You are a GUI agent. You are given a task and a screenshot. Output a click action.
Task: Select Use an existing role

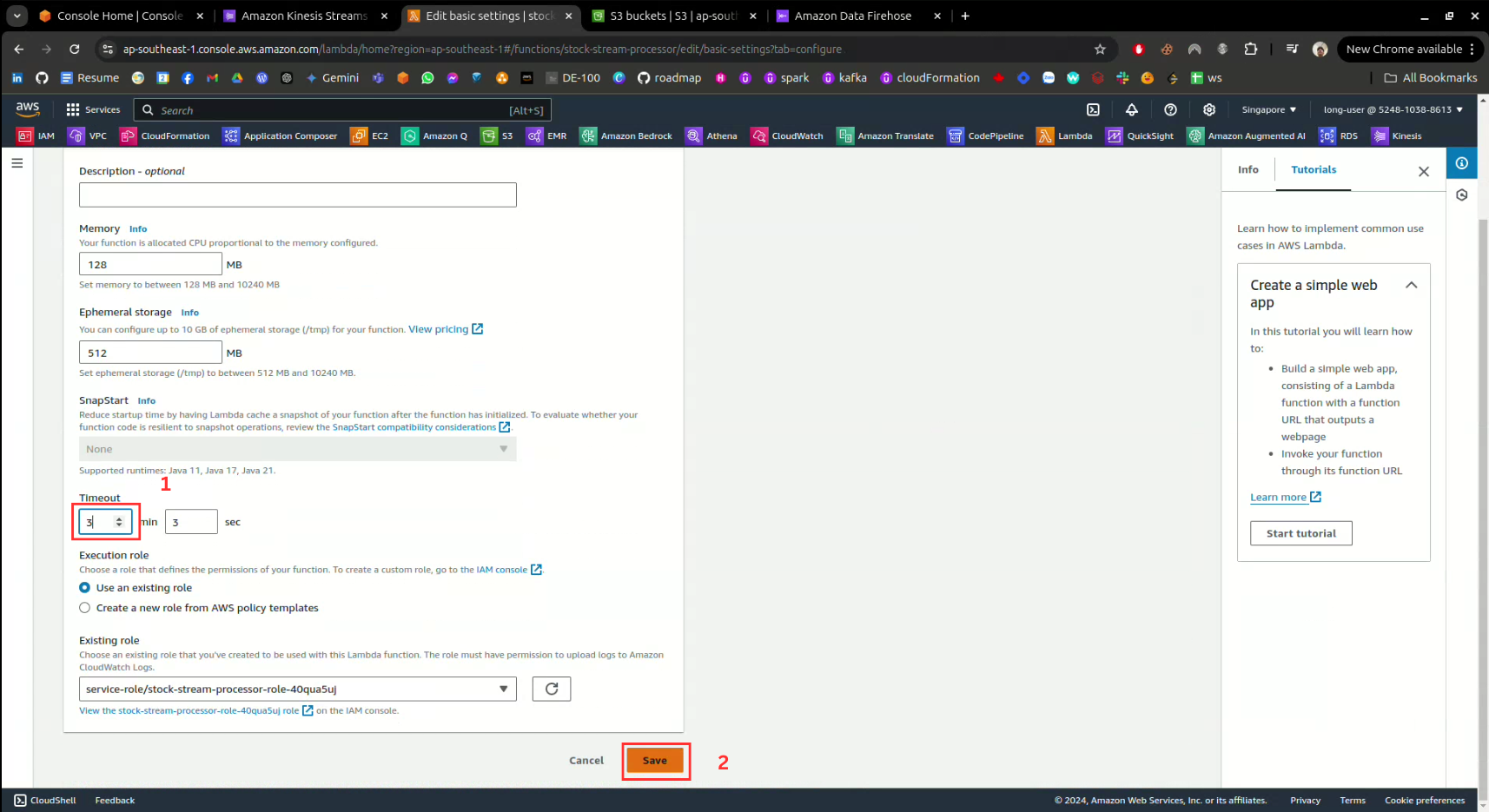85,588
